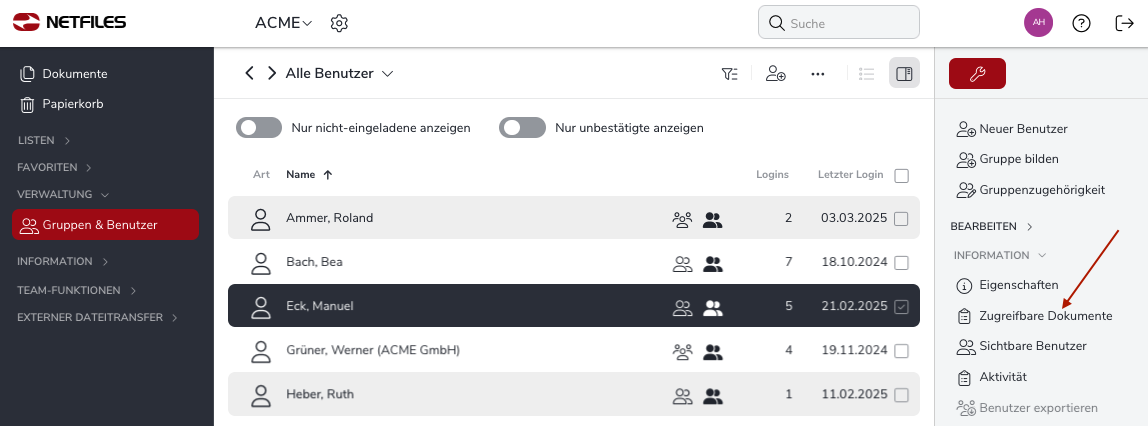
Task: Click the add user icon in toolbar
Action: pyautogui.click(x=775, y=73)
